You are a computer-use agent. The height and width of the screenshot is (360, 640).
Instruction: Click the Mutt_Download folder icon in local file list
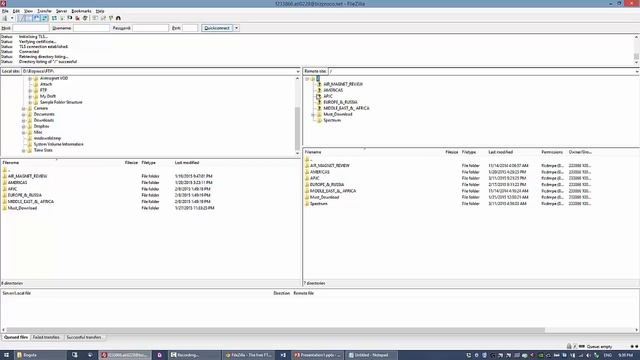[5, 208]
